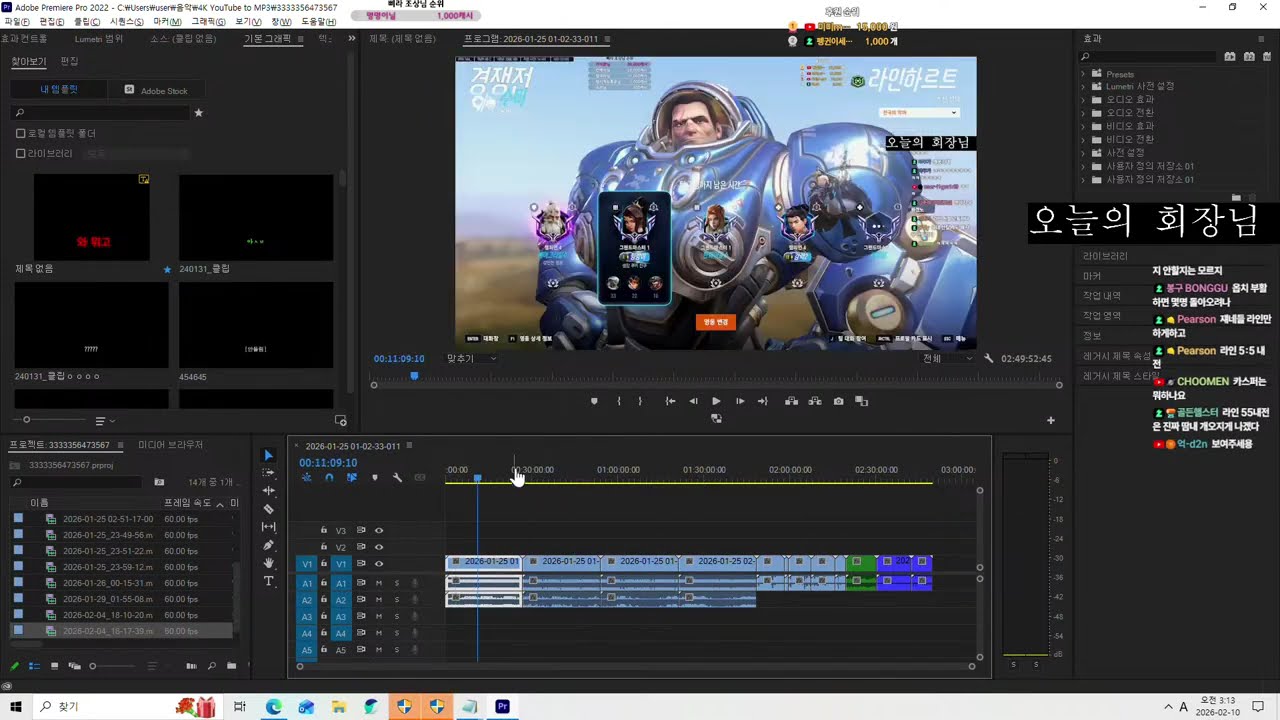
Task: Click Mark Out bracket button
Action: point(640,401)
